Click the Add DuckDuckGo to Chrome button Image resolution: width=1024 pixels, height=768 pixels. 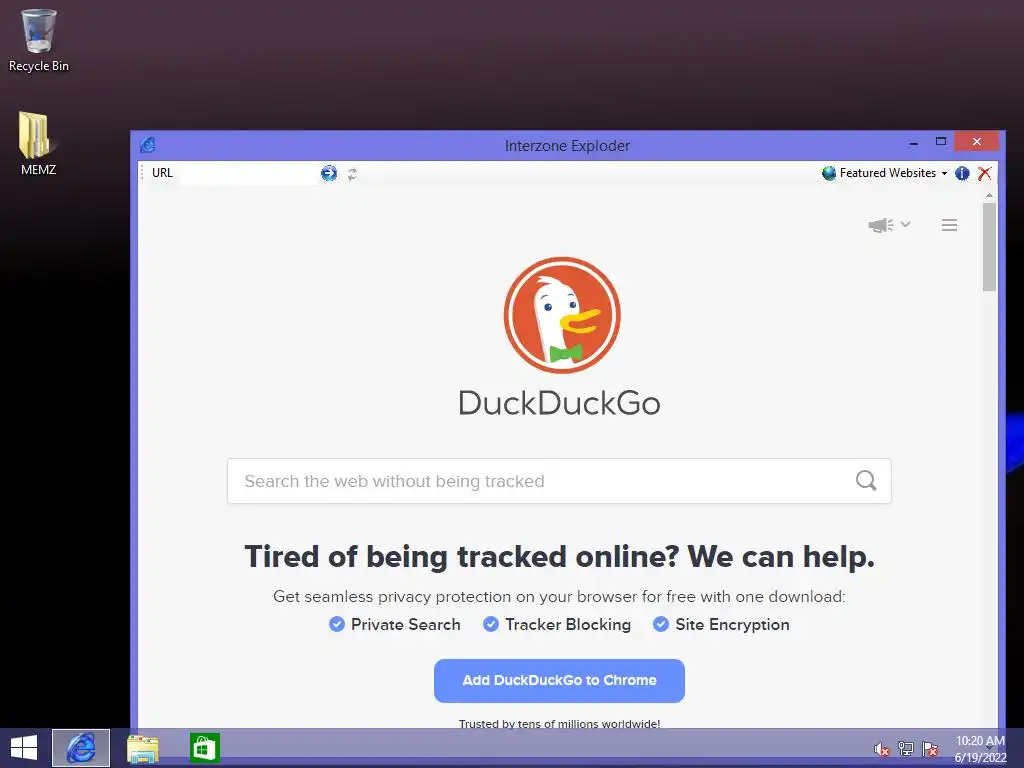[559, 680]
